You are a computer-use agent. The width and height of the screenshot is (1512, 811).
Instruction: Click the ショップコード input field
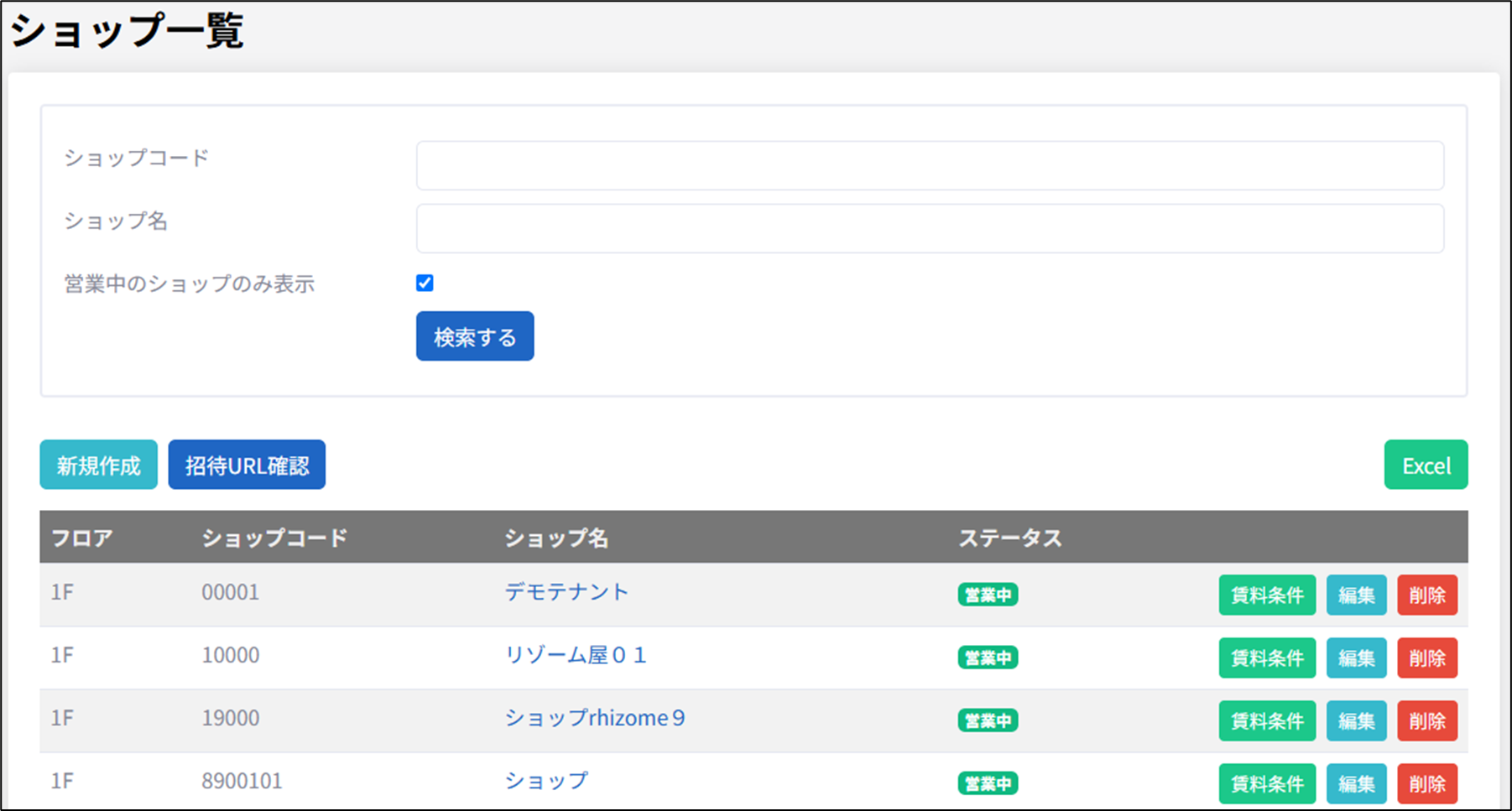click(x=929, y=165)
